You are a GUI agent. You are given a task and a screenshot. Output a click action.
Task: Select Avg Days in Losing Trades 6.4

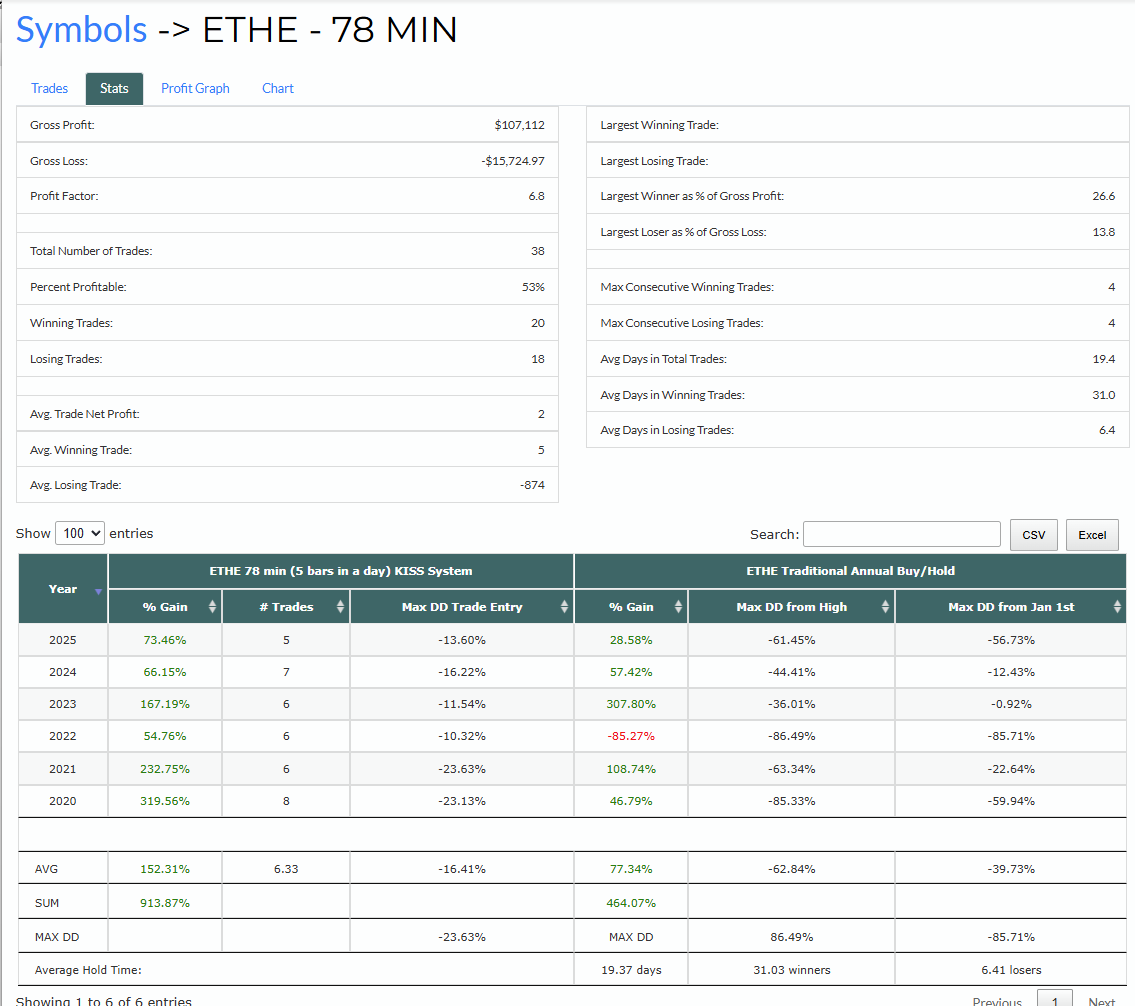[x=1107, y=430]
